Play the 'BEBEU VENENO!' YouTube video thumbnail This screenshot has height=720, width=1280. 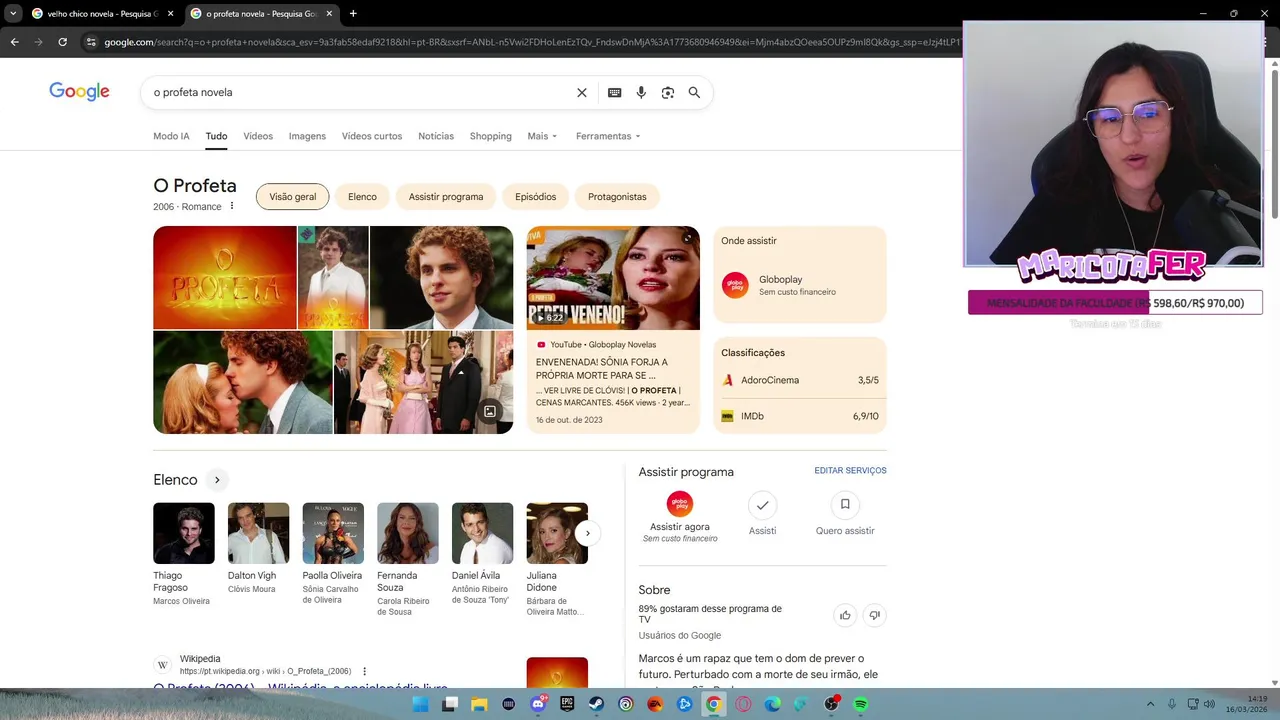(x=613, y=278)
